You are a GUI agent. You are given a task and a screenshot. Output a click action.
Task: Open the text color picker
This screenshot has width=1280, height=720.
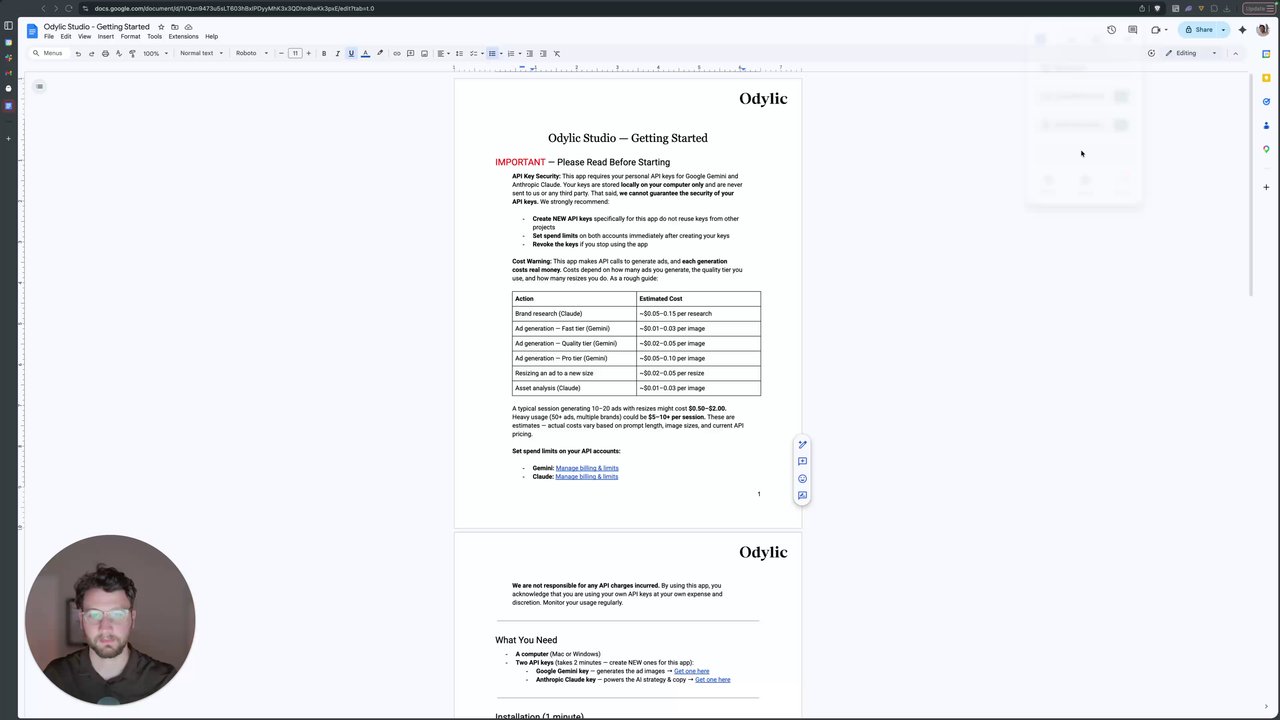click(365, 53)
